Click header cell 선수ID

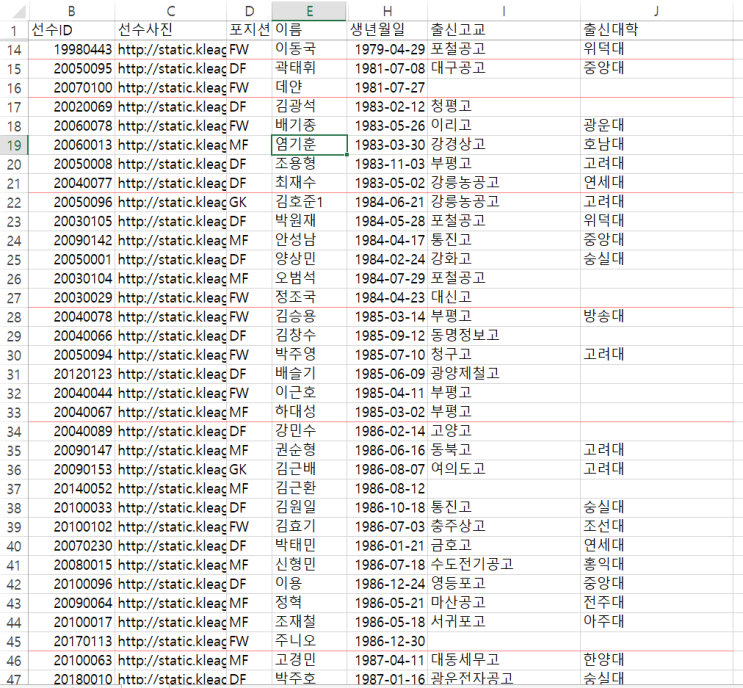pyautogui.click(x=72, y=30)
